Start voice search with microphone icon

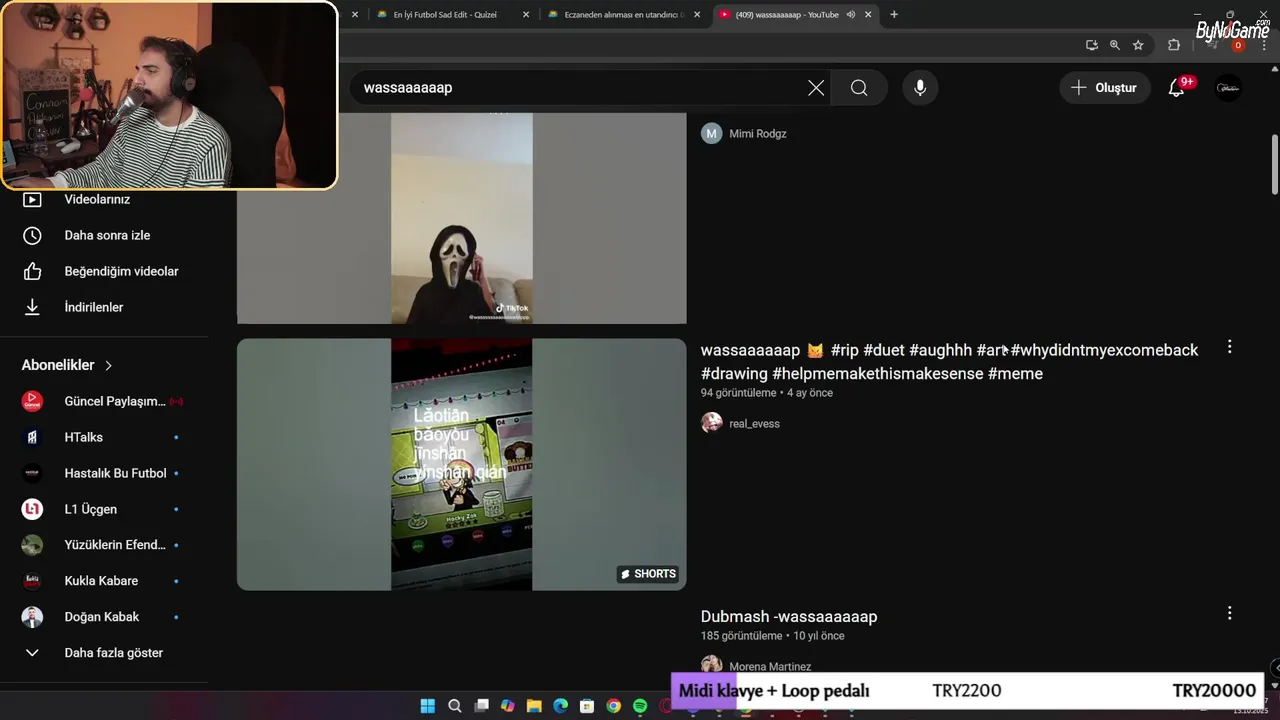[x=920, y=88]
